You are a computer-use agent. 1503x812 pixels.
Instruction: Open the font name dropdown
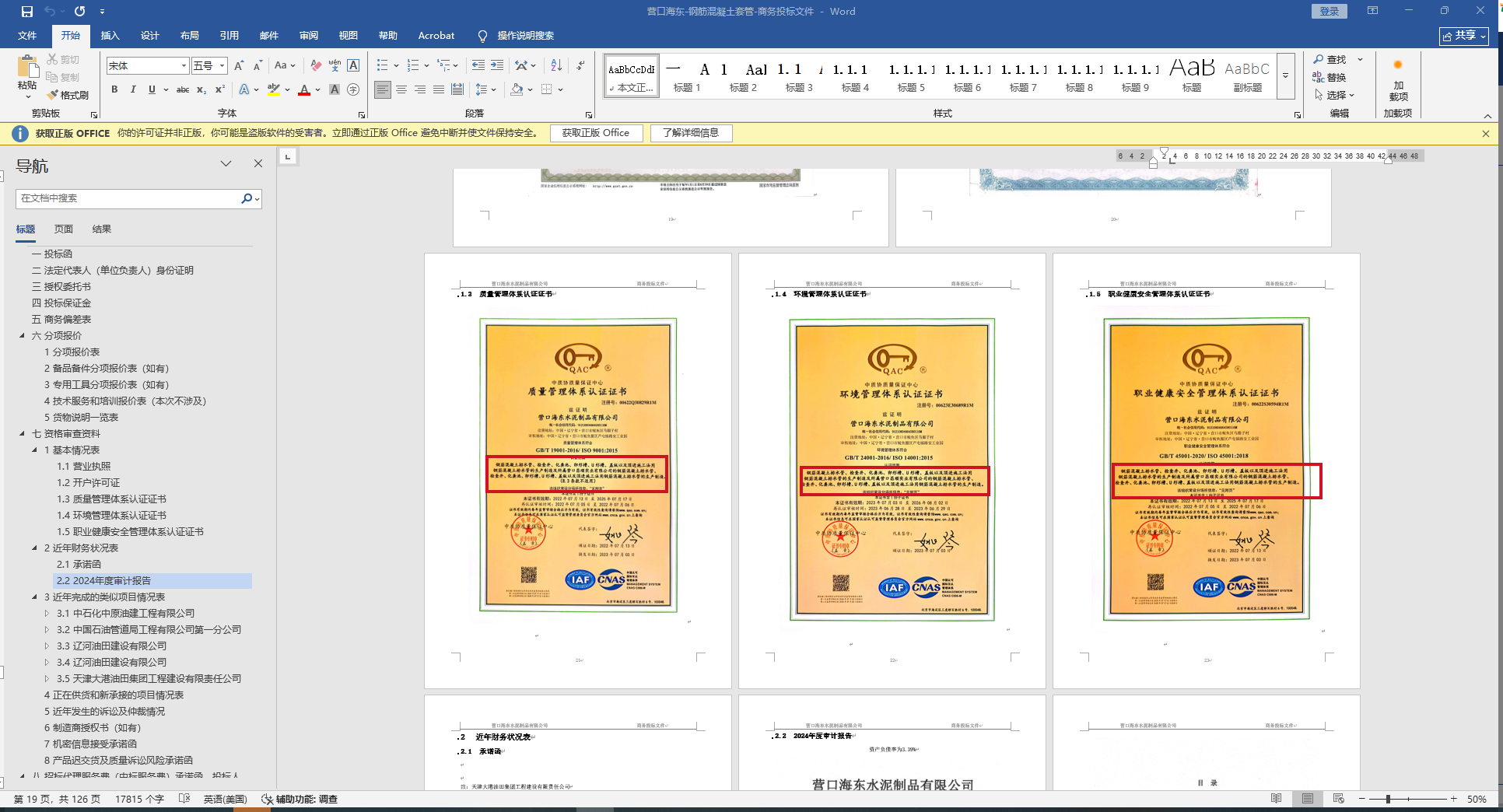(x=184, y=66)
